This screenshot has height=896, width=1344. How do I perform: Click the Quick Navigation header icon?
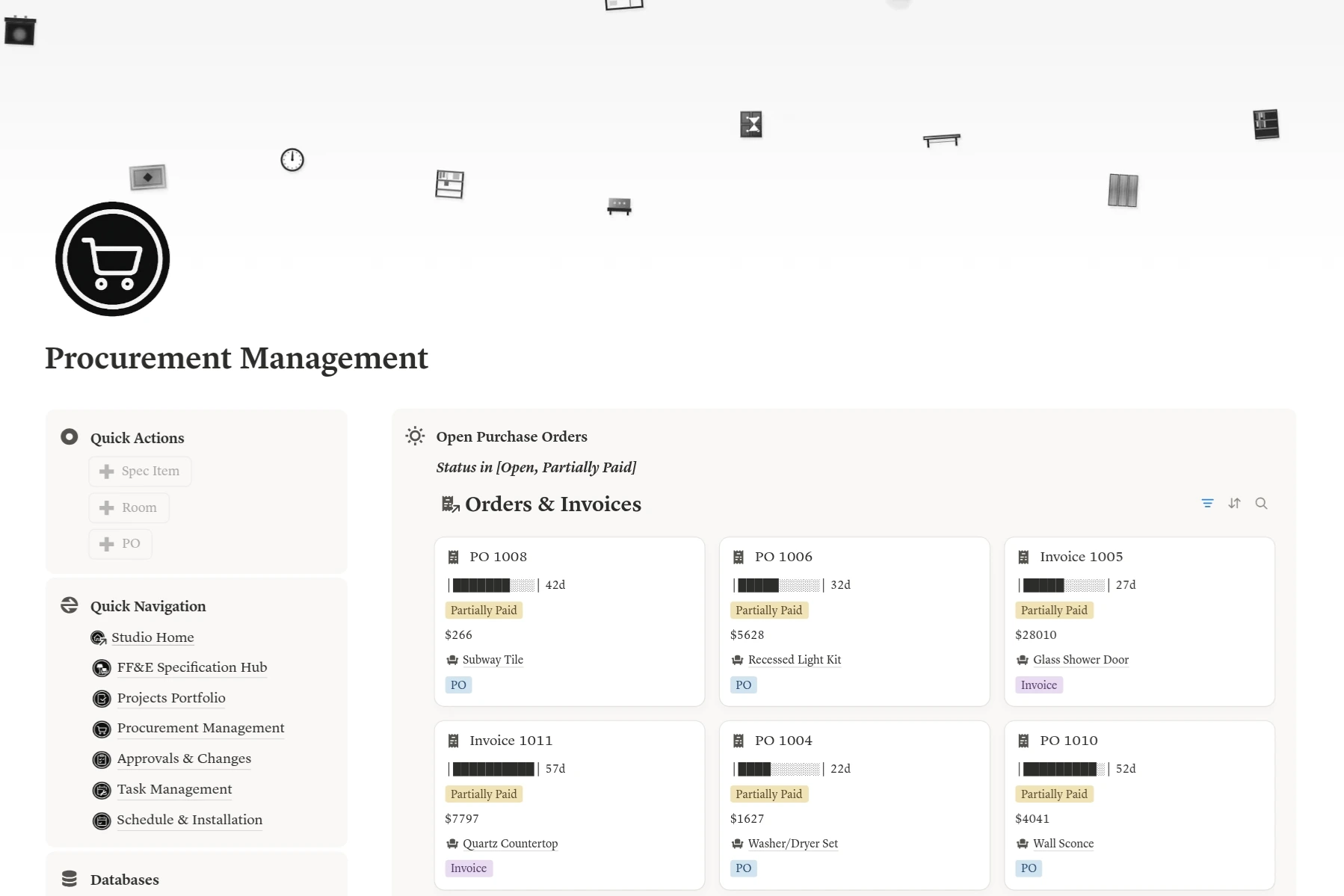coord(70,605)
